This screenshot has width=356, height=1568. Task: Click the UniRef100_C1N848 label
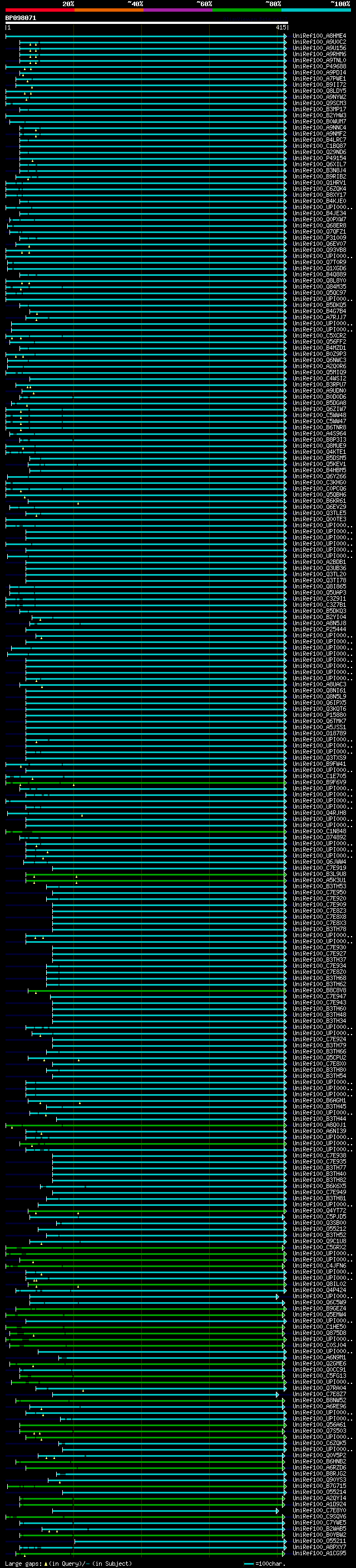[x=319, y=832]
